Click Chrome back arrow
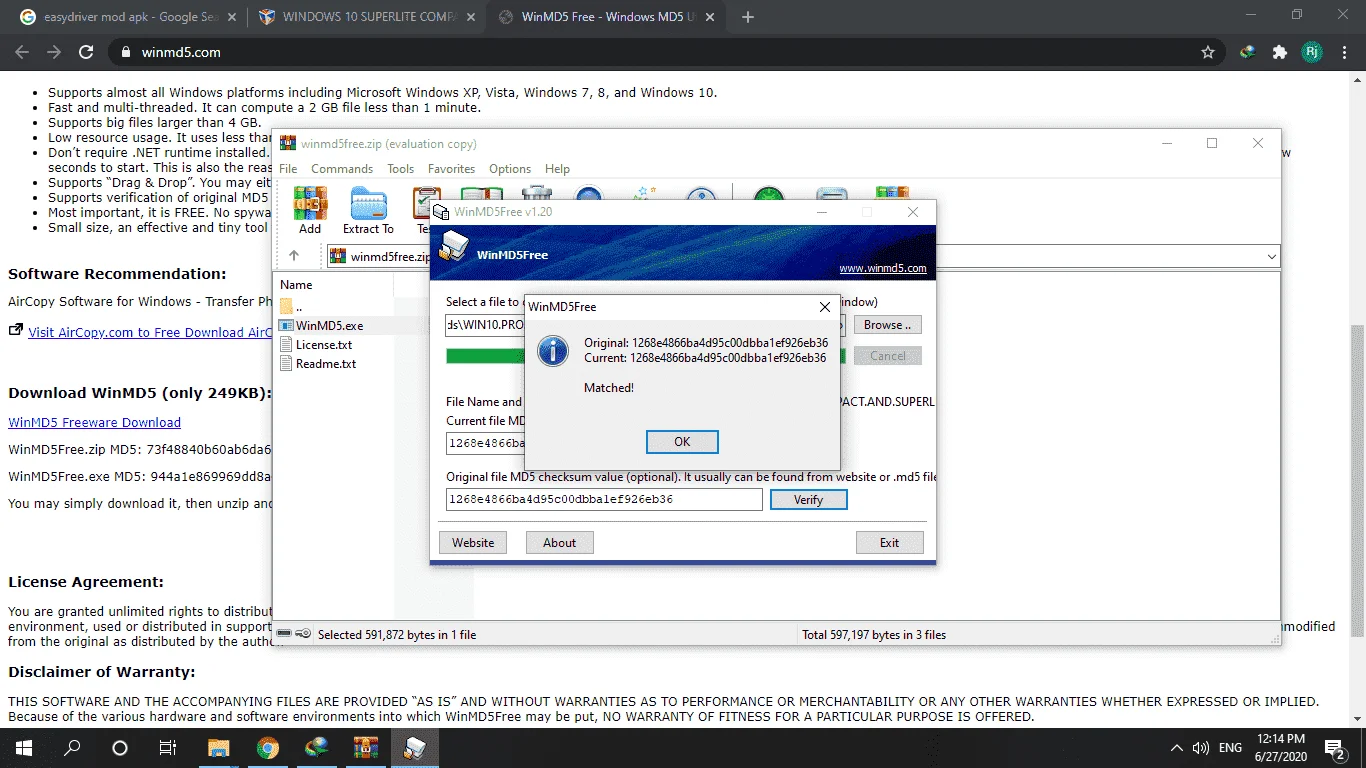The image size is (1366, 768). point(22,52)
